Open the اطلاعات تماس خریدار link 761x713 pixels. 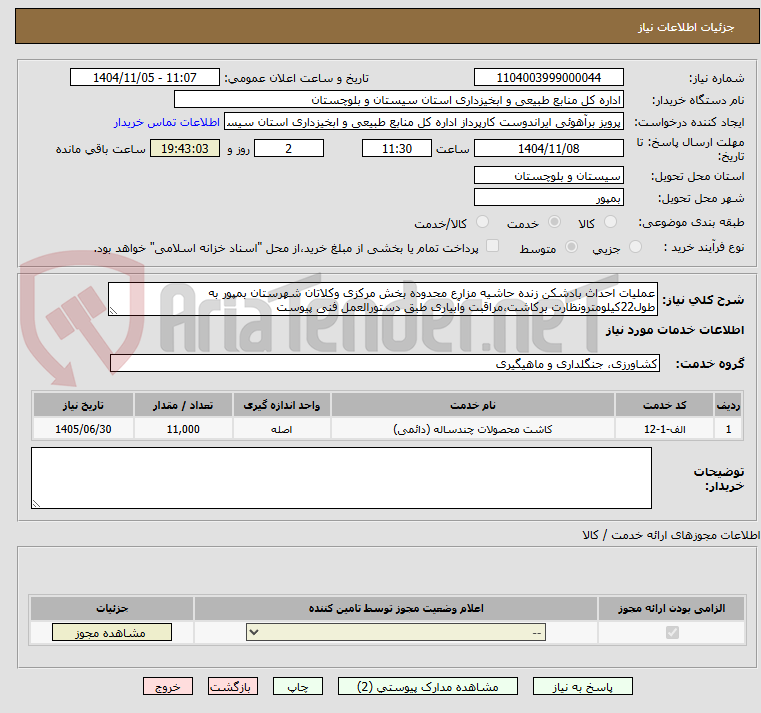tap(167, 122)
